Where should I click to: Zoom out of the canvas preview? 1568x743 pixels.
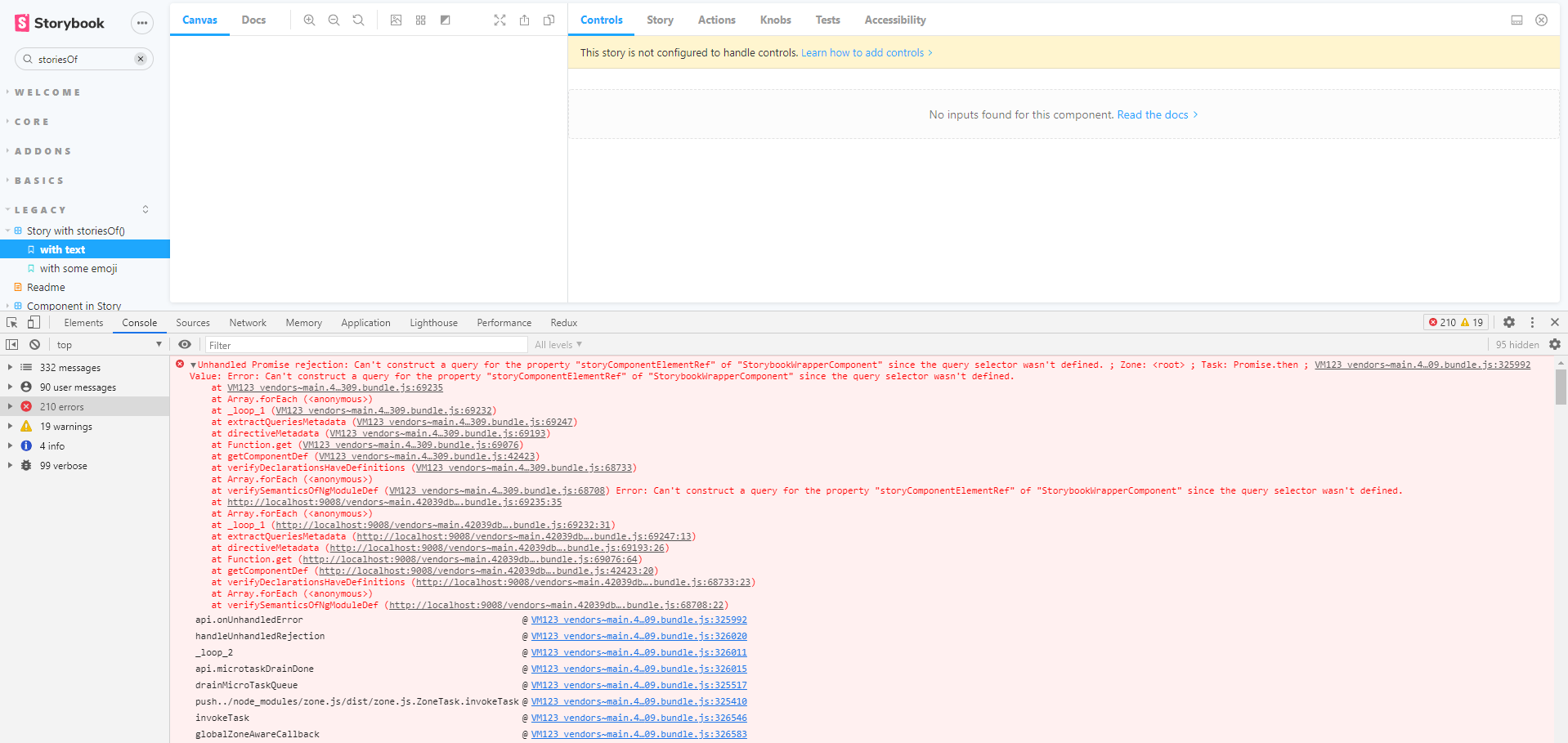[334, 20]
